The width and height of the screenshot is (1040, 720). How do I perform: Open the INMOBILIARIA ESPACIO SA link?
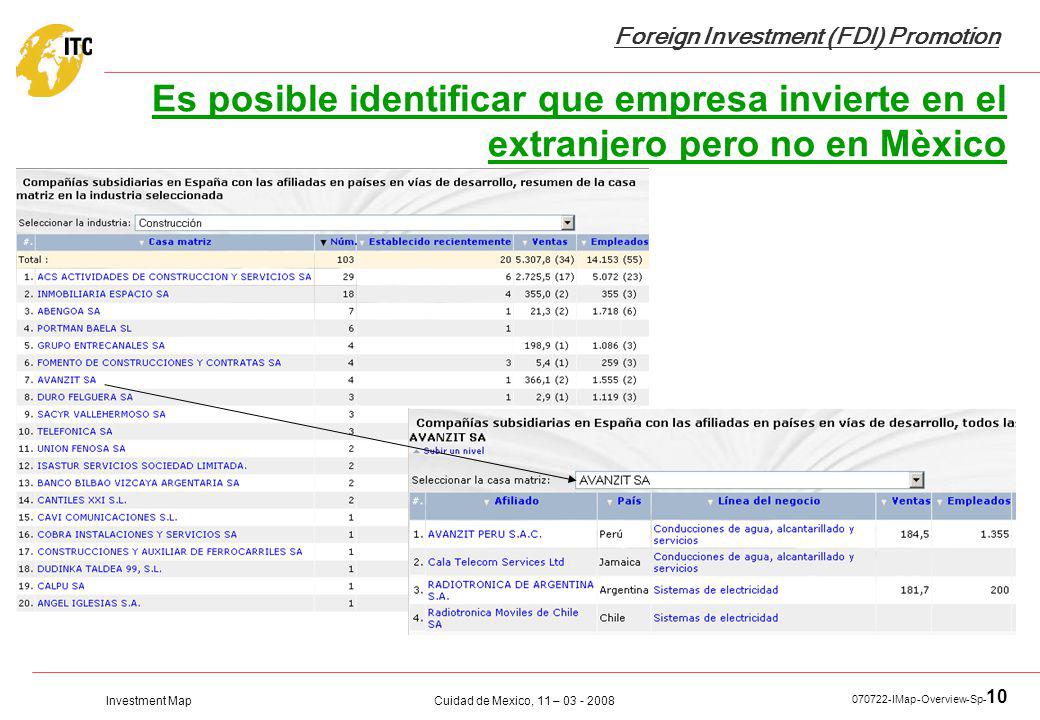103,294
